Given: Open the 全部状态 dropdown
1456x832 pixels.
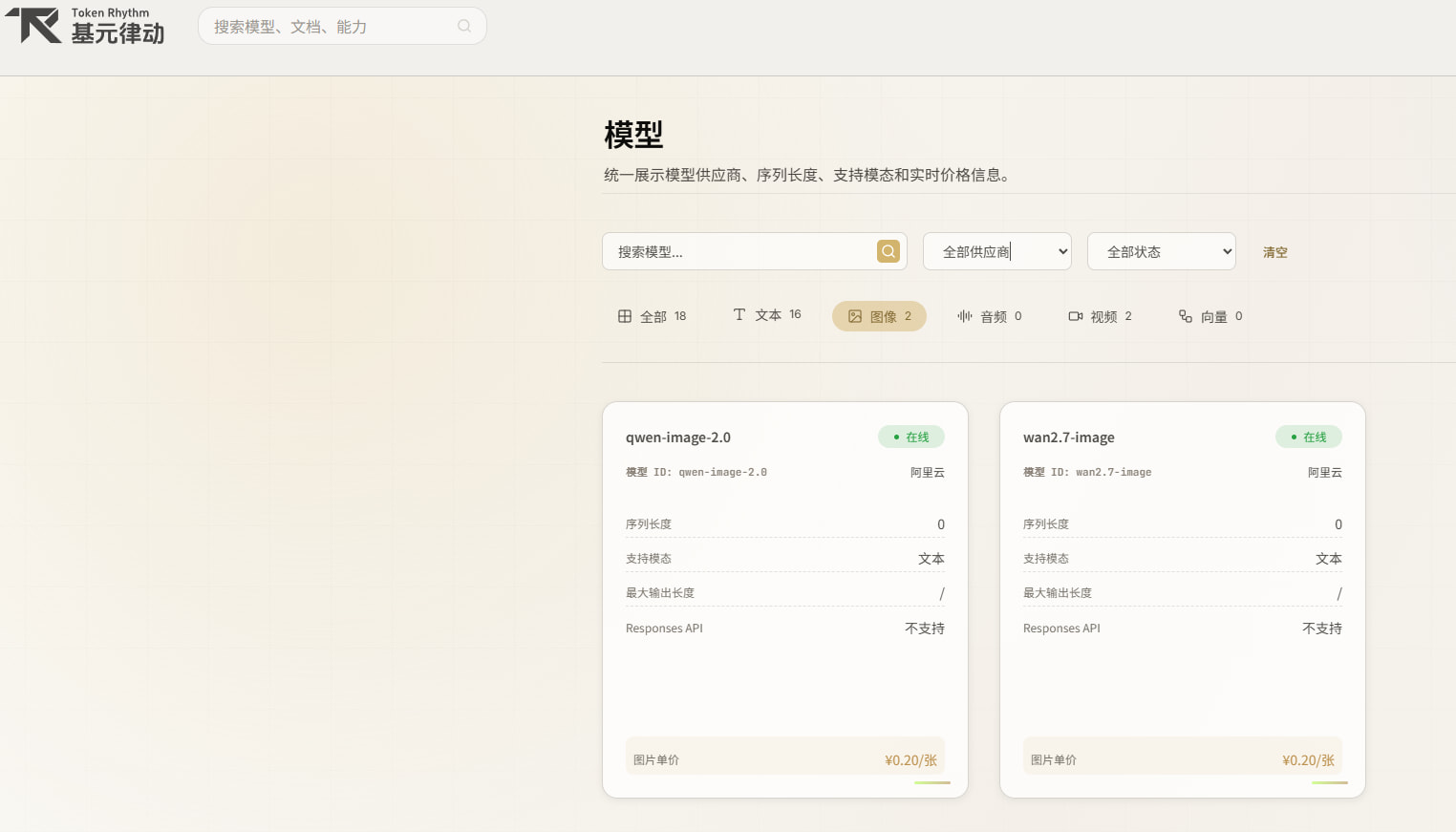Looking at the screenshot, I should pos(1162,251).
